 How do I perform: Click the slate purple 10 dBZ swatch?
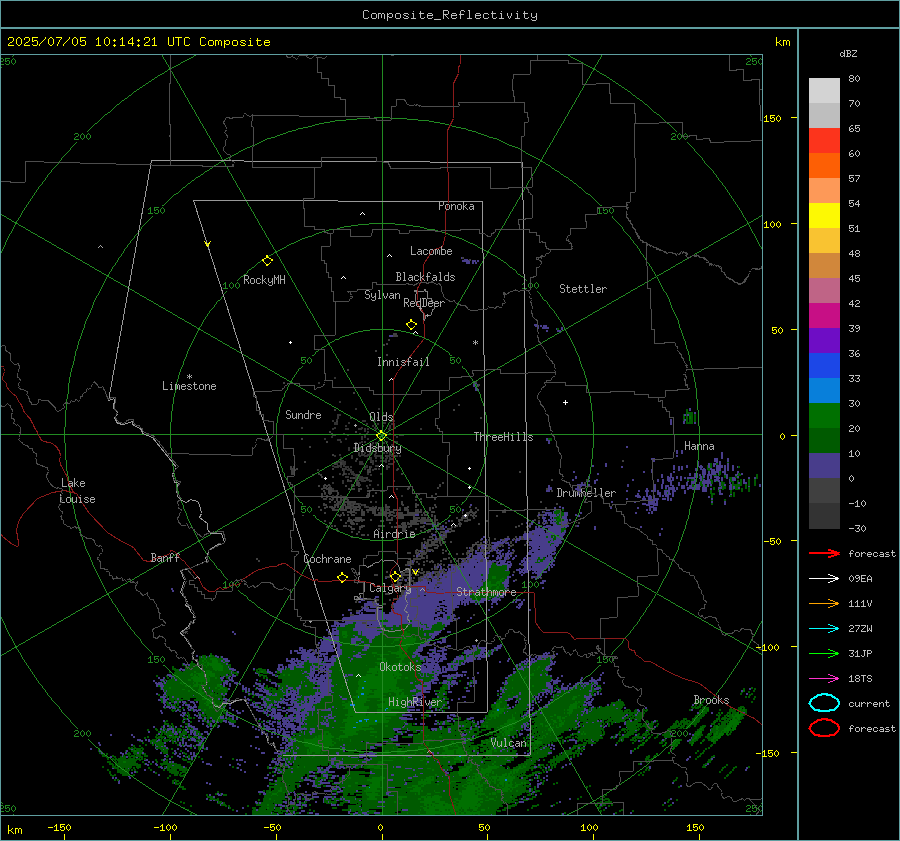click(824, 466)
